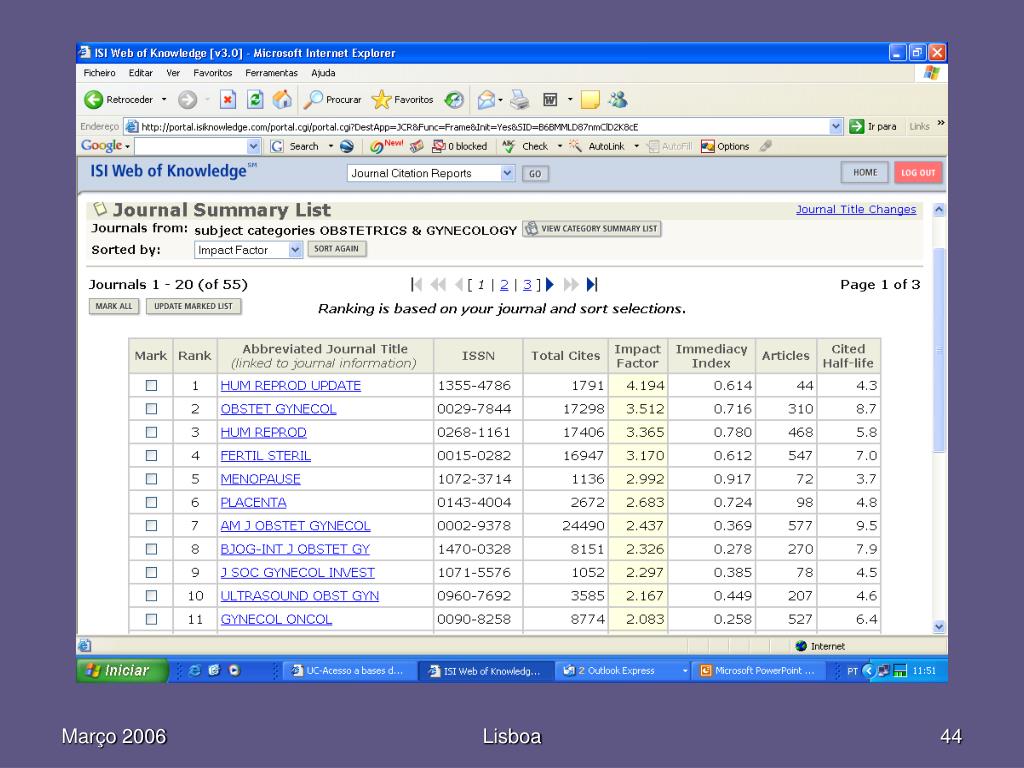The image size is (1024, 768).
Task: Expand the address bar URL history dropdown
Action: pyautogui.click(x=836, y=126)
